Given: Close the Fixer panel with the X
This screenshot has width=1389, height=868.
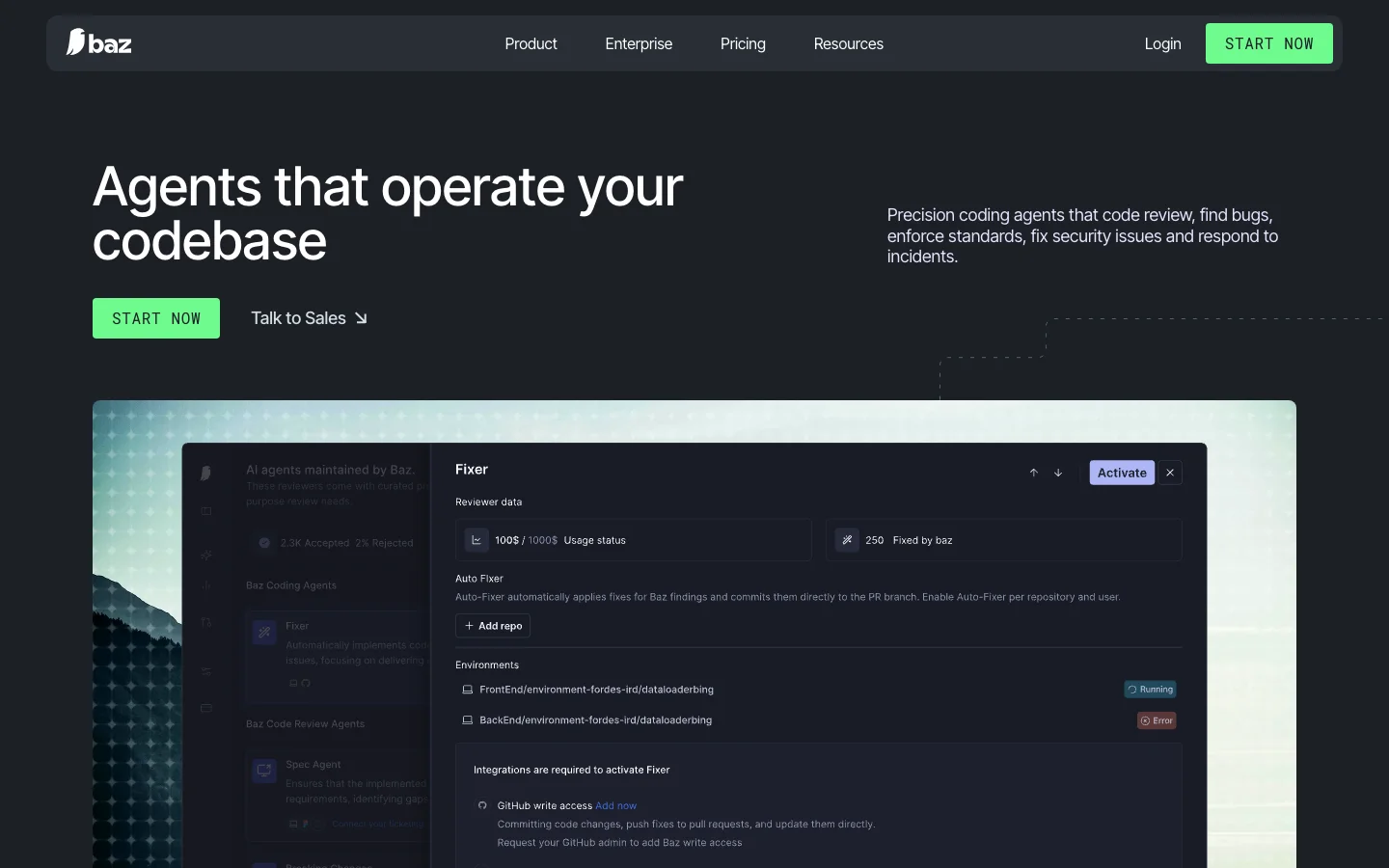Looking at the screenshot, I should coord(1170,473).
